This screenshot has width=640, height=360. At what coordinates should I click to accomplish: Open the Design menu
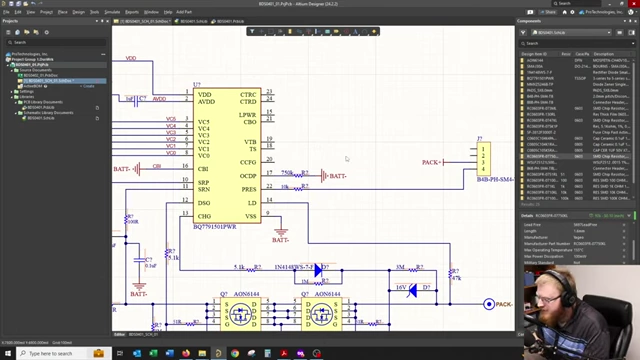pos(78,12)
